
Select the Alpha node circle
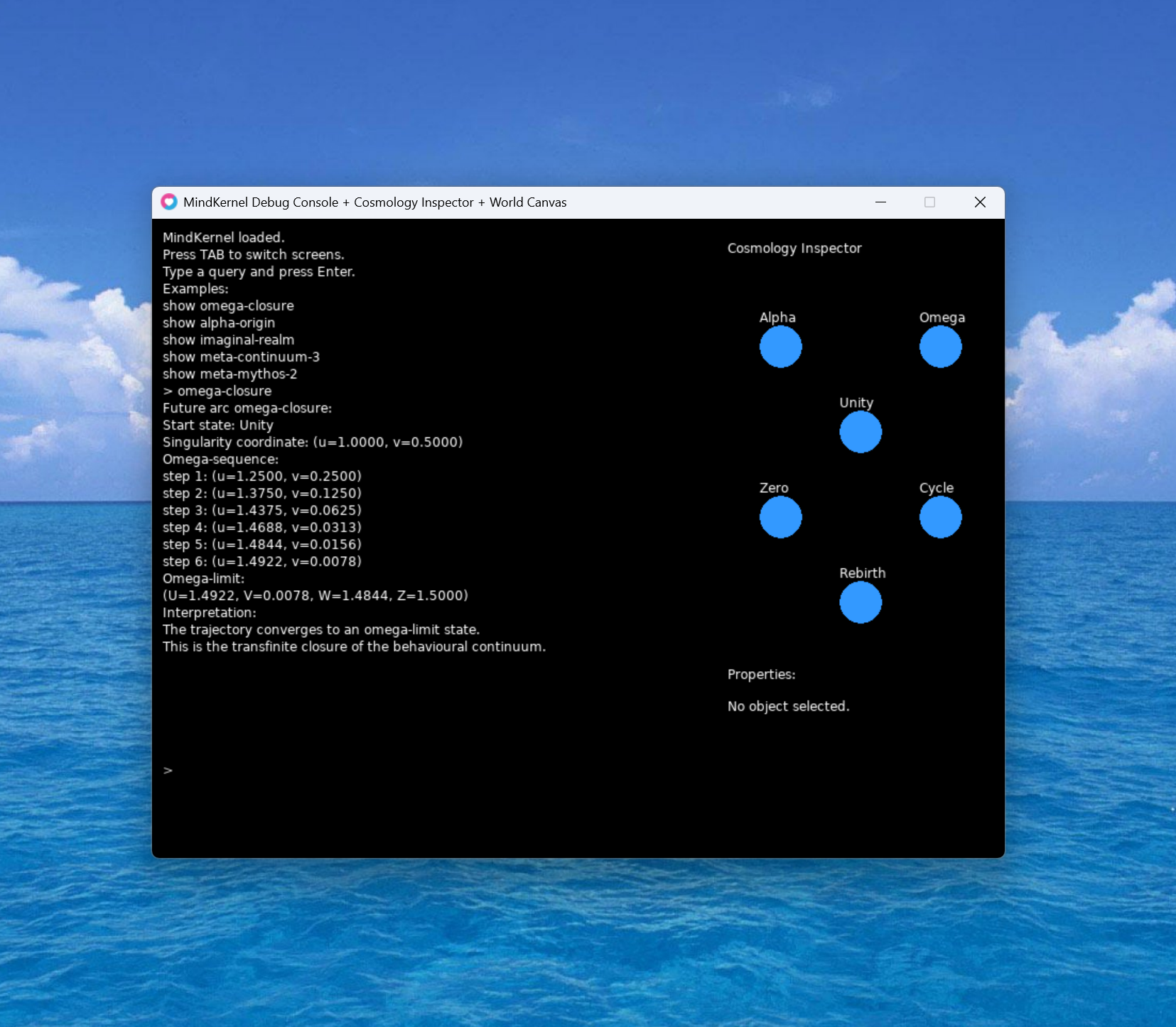(x=781, y=347)
